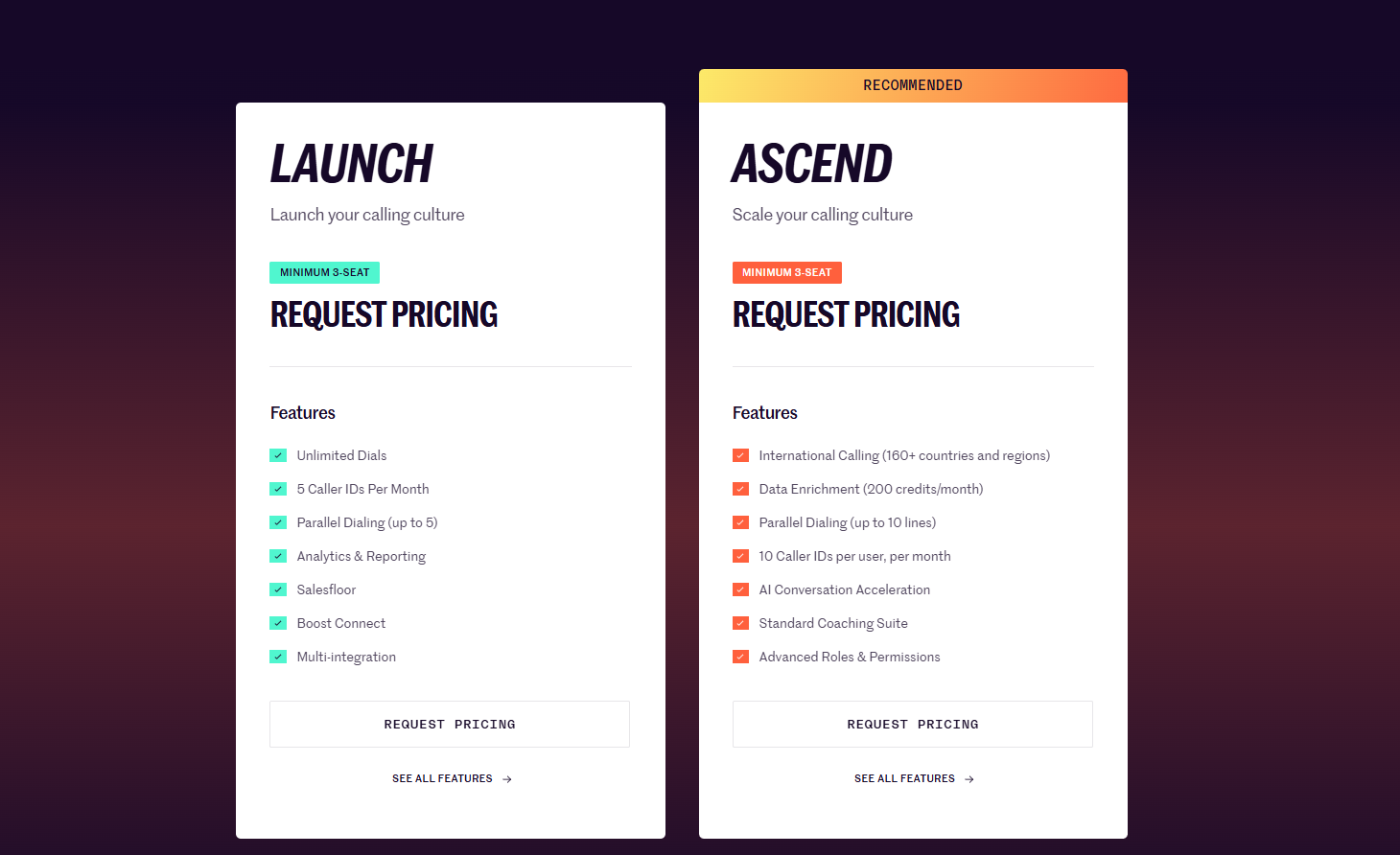Select the check icon beside International Calling

click(x=740, y=455)
